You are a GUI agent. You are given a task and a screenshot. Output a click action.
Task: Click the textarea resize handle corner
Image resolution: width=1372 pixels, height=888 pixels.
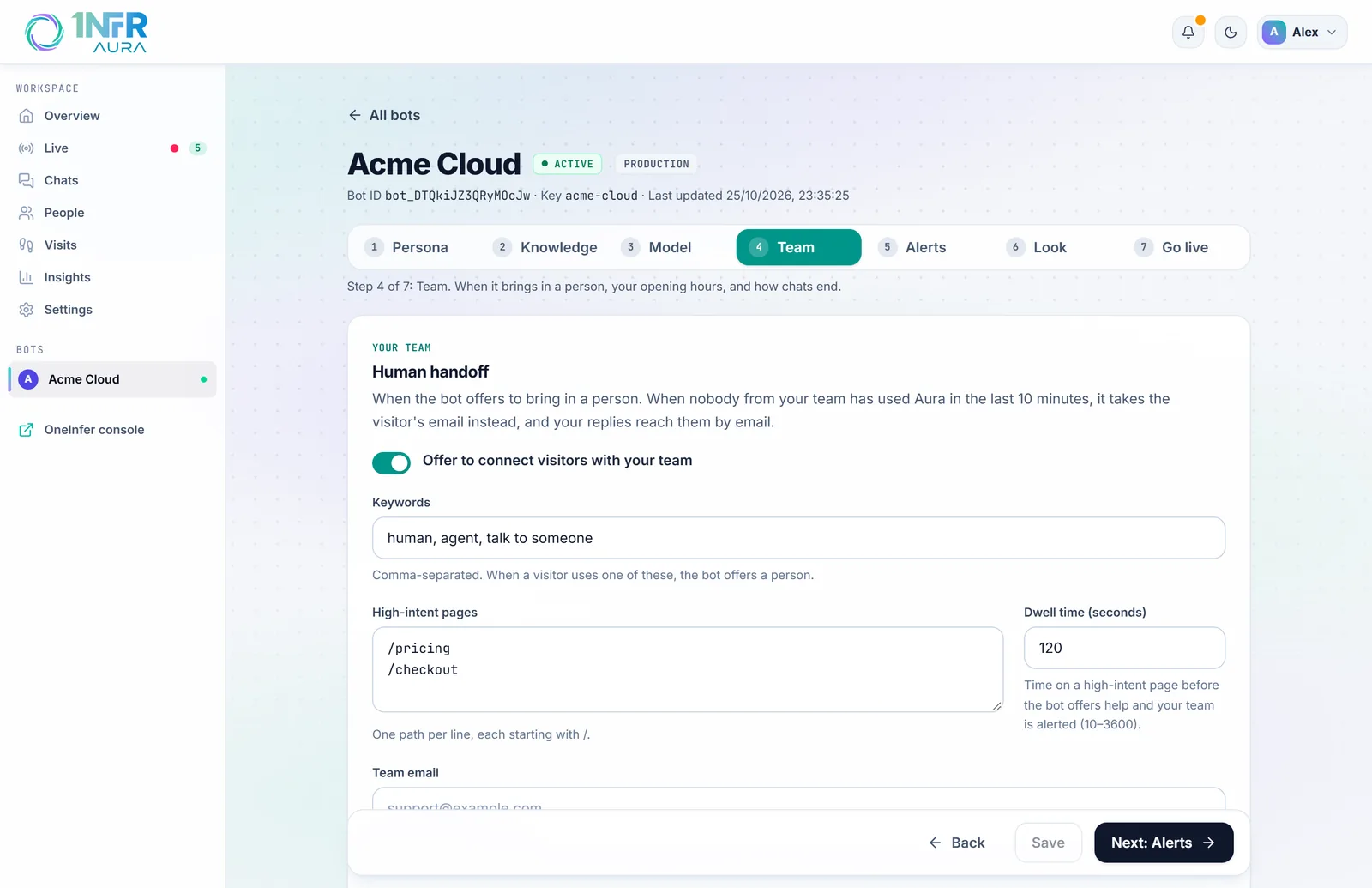click(996, 705)
